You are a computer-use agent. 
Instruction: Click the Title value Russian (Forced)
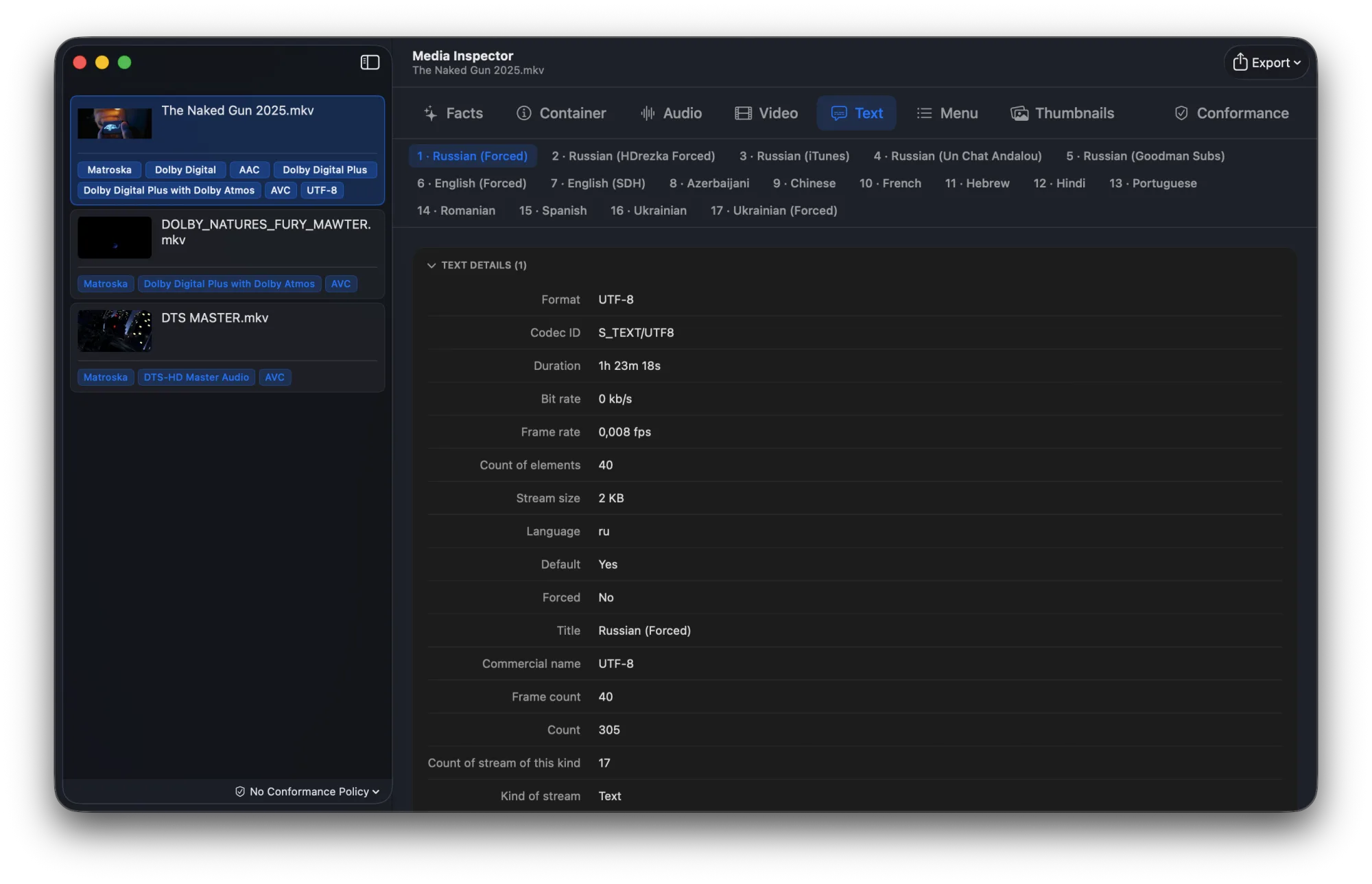point(644,630)
